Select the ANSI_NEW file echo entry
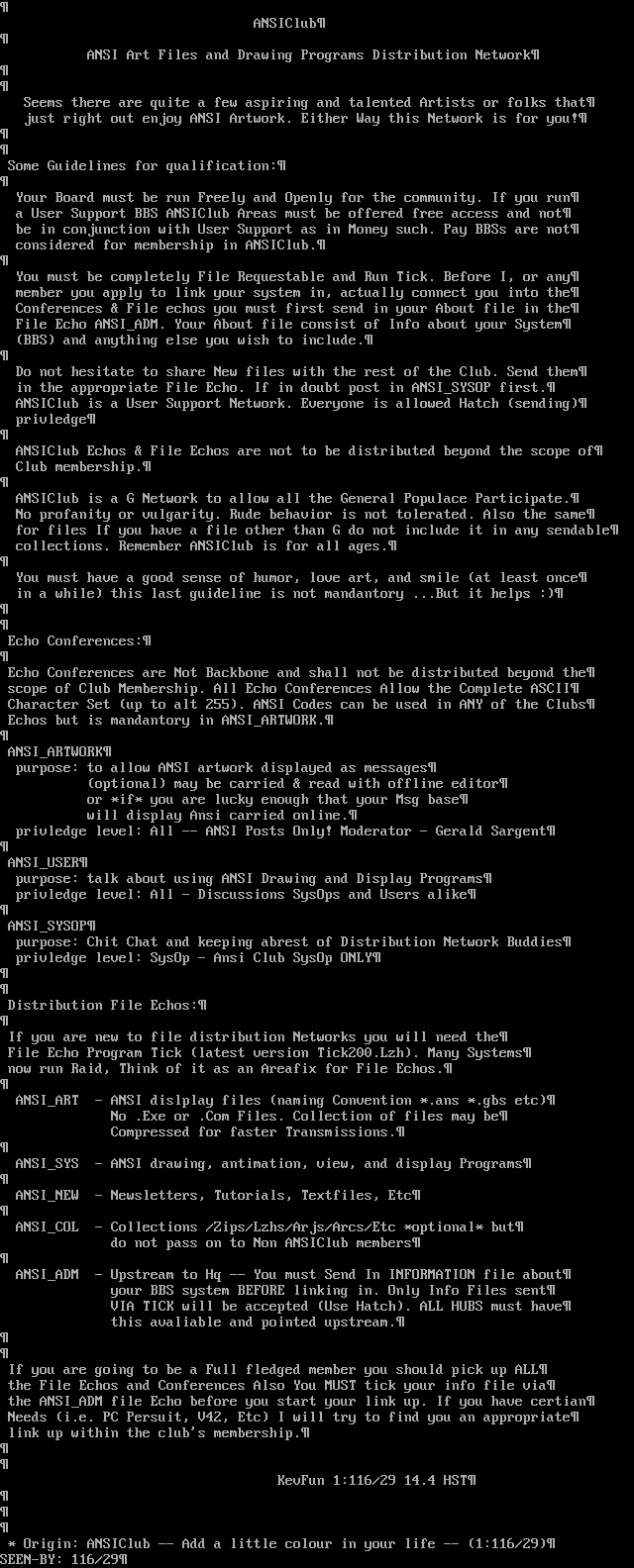 pyautogui.click(x=48, y=1195)
